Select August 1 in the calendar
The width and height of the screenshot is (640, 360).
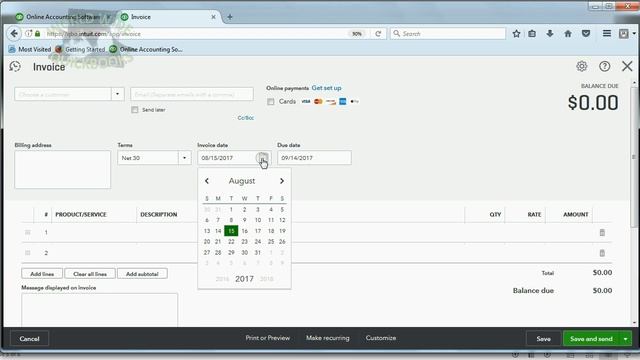(231, 209)
